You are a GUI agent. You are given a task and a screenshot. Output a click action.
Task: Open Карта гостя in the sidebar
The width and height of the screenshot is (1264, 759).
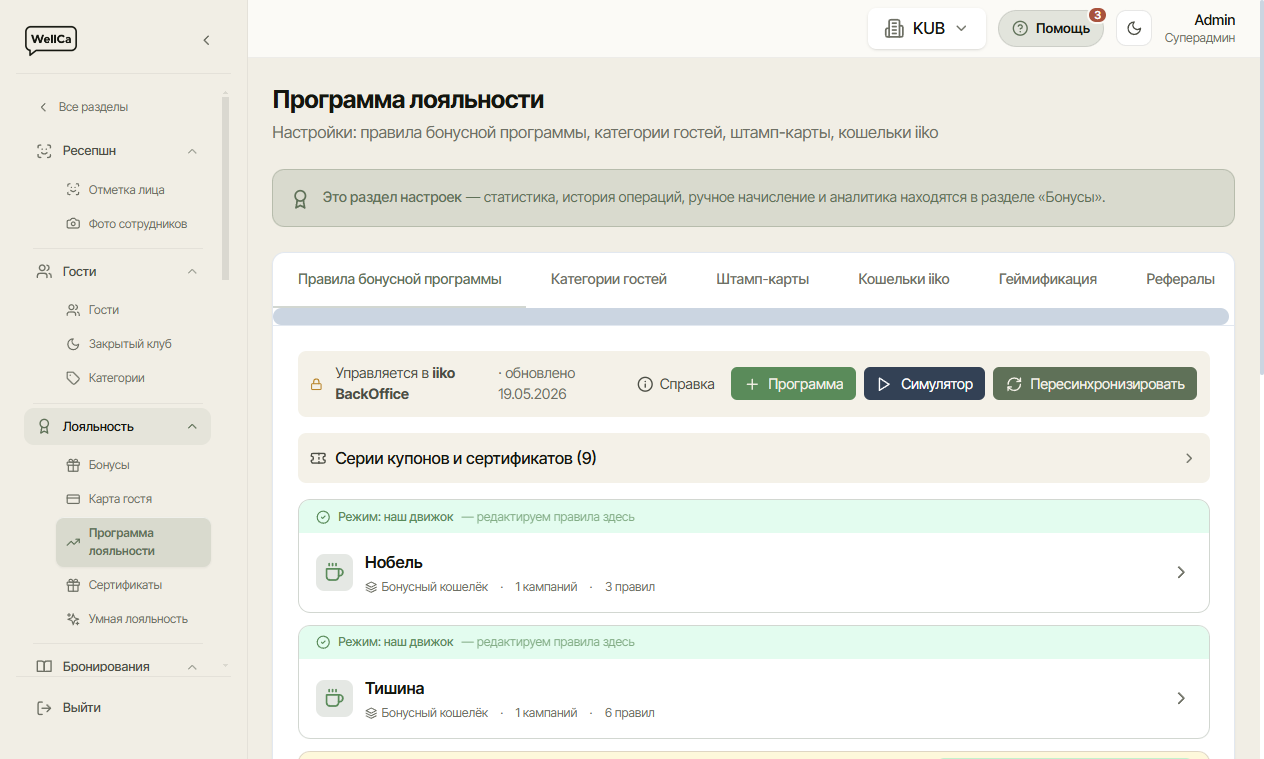(x=133, y=499)
